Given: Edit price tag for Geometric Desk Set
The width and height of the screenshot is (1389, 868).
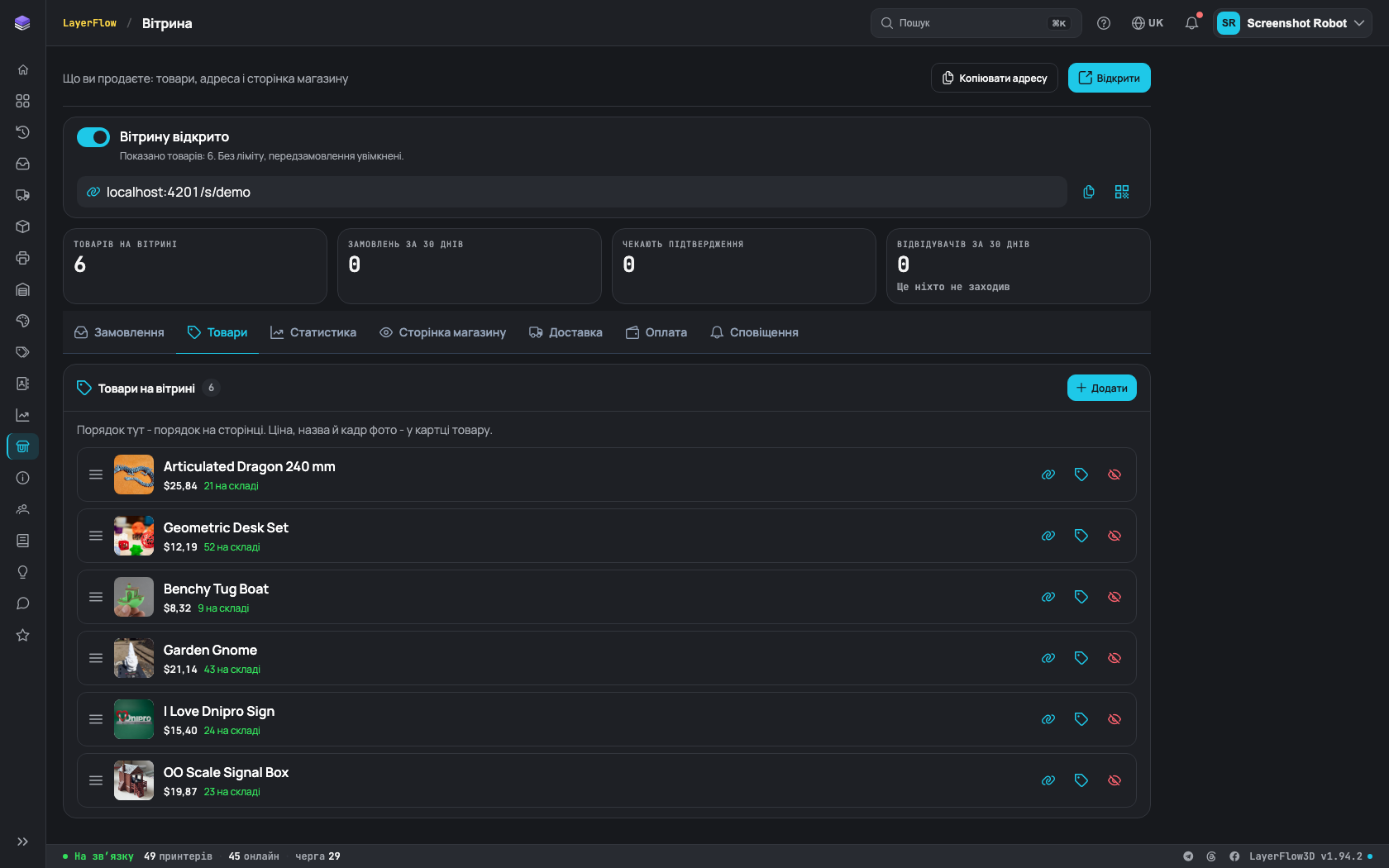Looking at the screenshot, I should (1081, 536).
